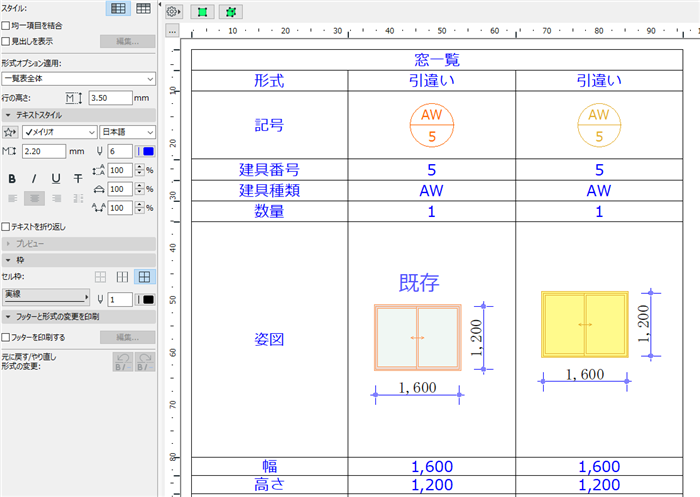Open the 日本語 script dropdown

[x=127, y=132]
